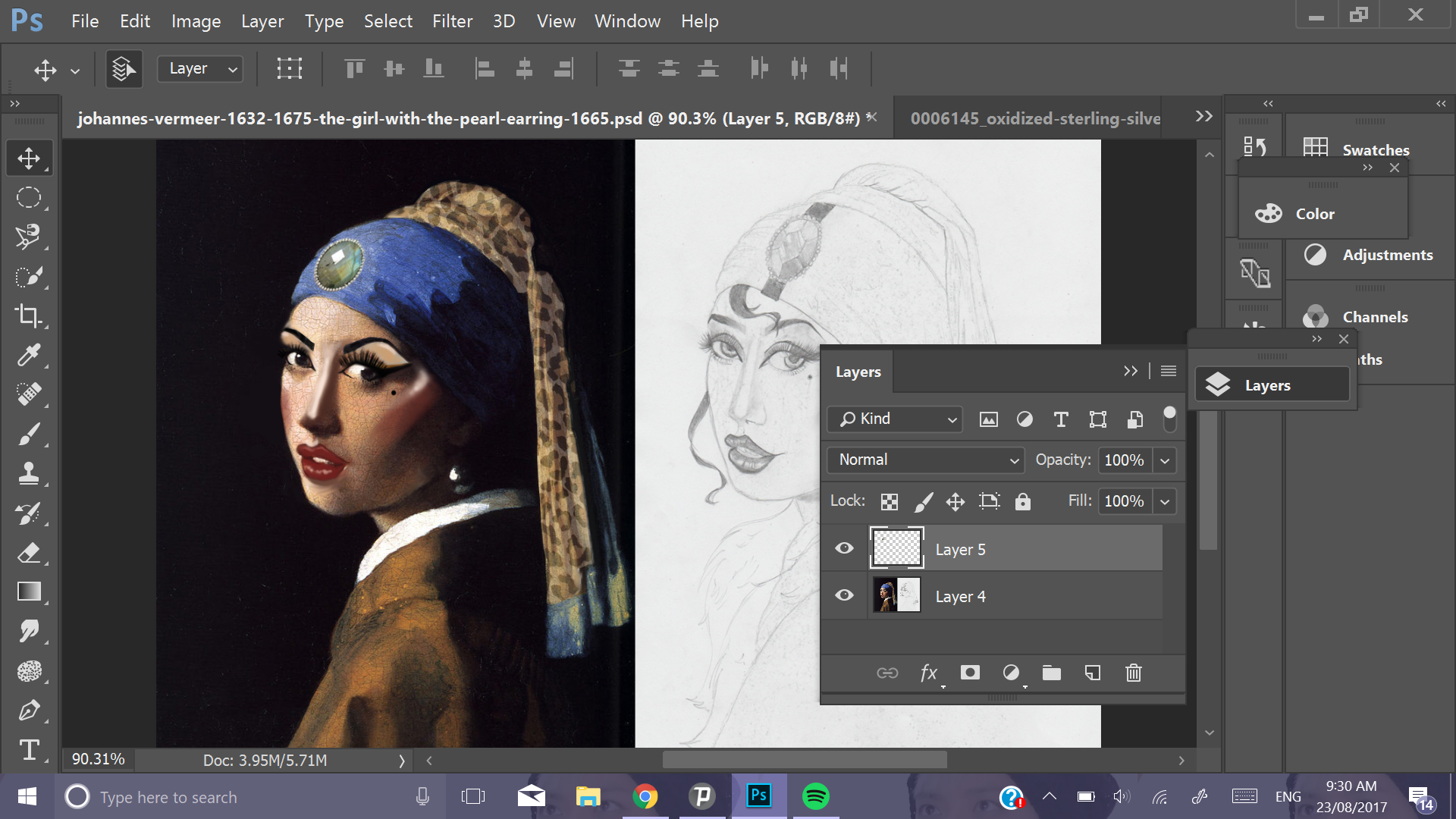This screenshot has width=1456, height=819.
Task: Select the Crop tool
Action: [29, 315]
